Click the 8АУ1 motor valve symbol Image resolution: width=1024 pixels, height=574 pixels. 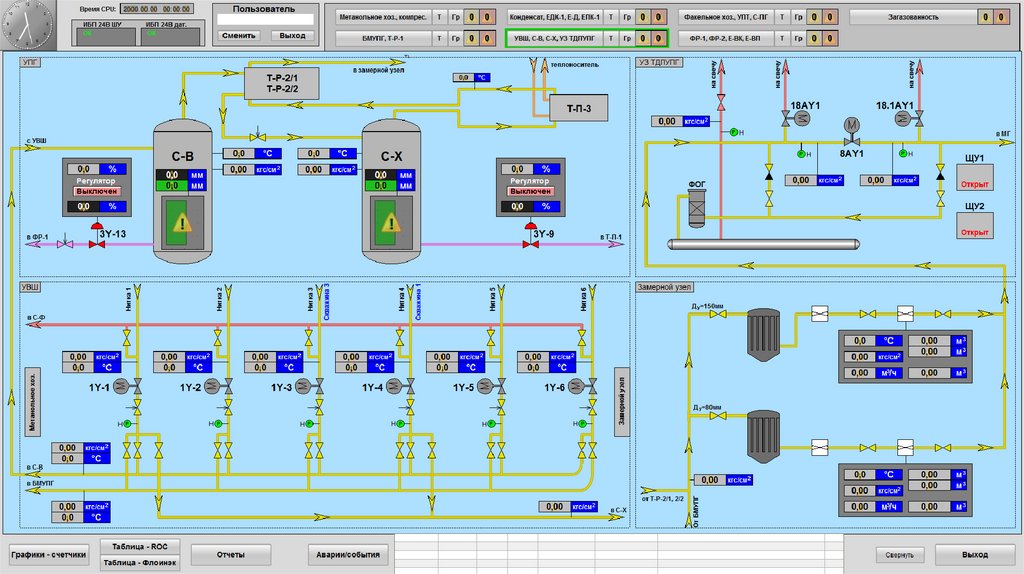tap(852, 127)
